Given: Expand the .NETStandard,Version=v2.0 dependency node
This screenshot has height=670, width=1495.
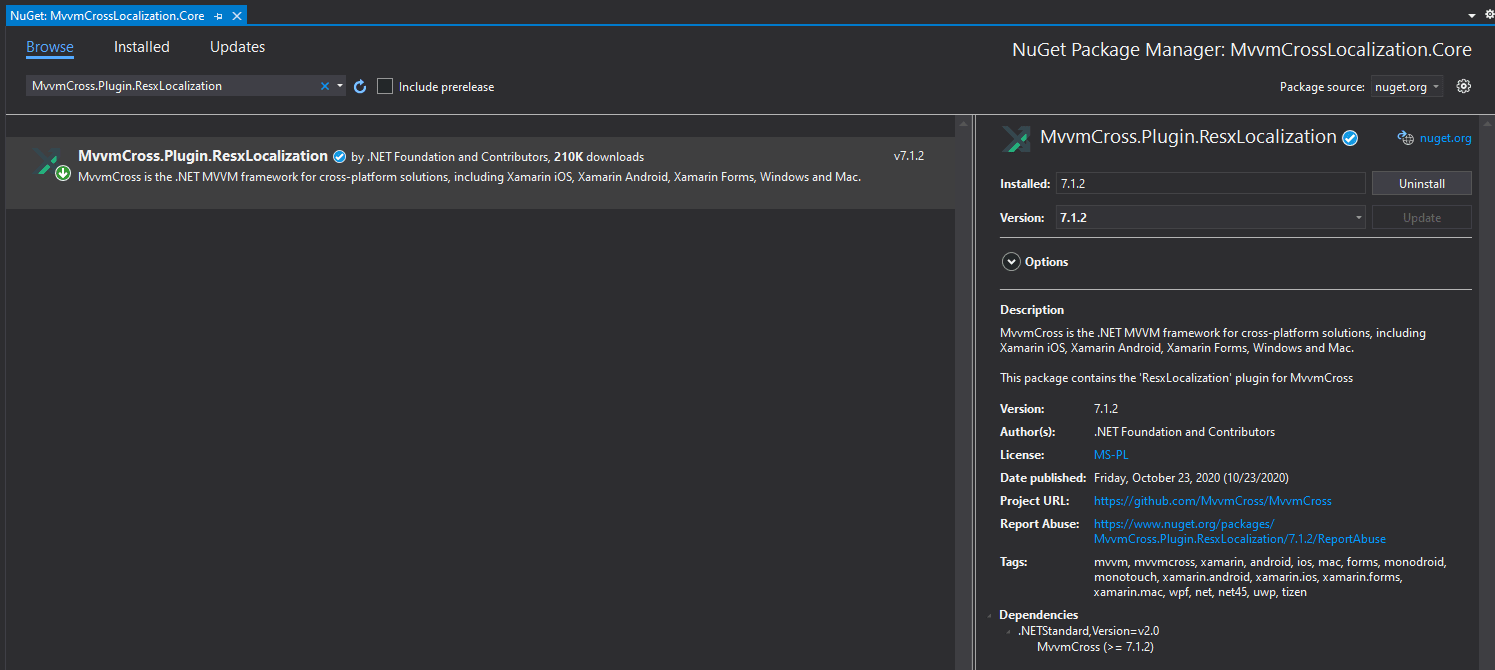Looking at the screenshot, I should pos(1007,630).
